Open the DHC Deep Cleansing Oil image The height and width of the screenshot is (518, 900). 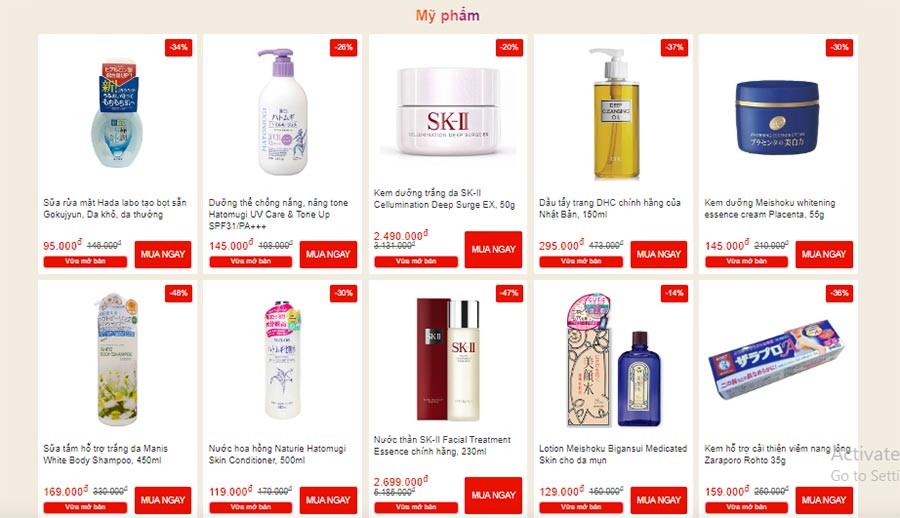point(613,114)
